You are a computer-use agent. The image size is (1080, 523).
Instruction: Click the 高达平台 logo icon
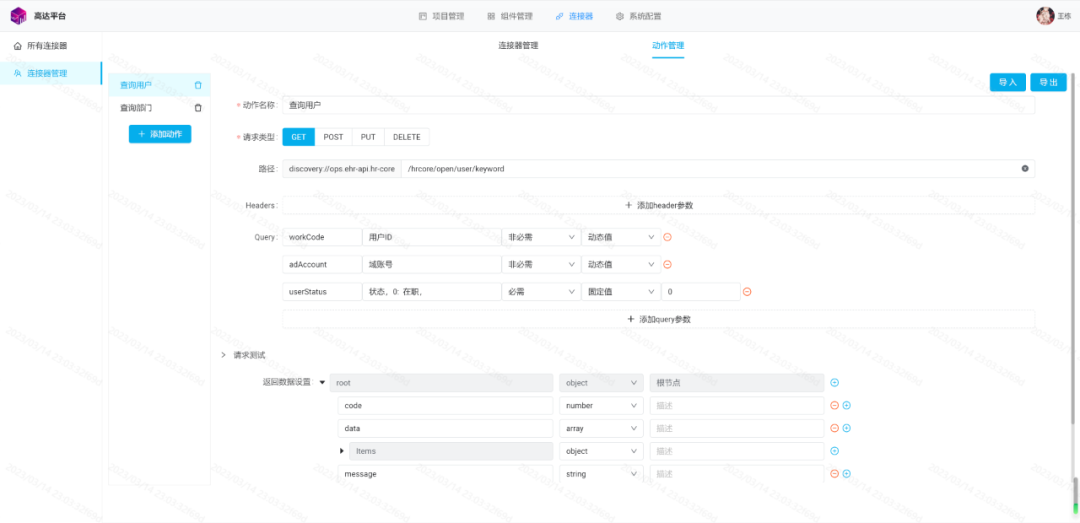tap(18, 15)
